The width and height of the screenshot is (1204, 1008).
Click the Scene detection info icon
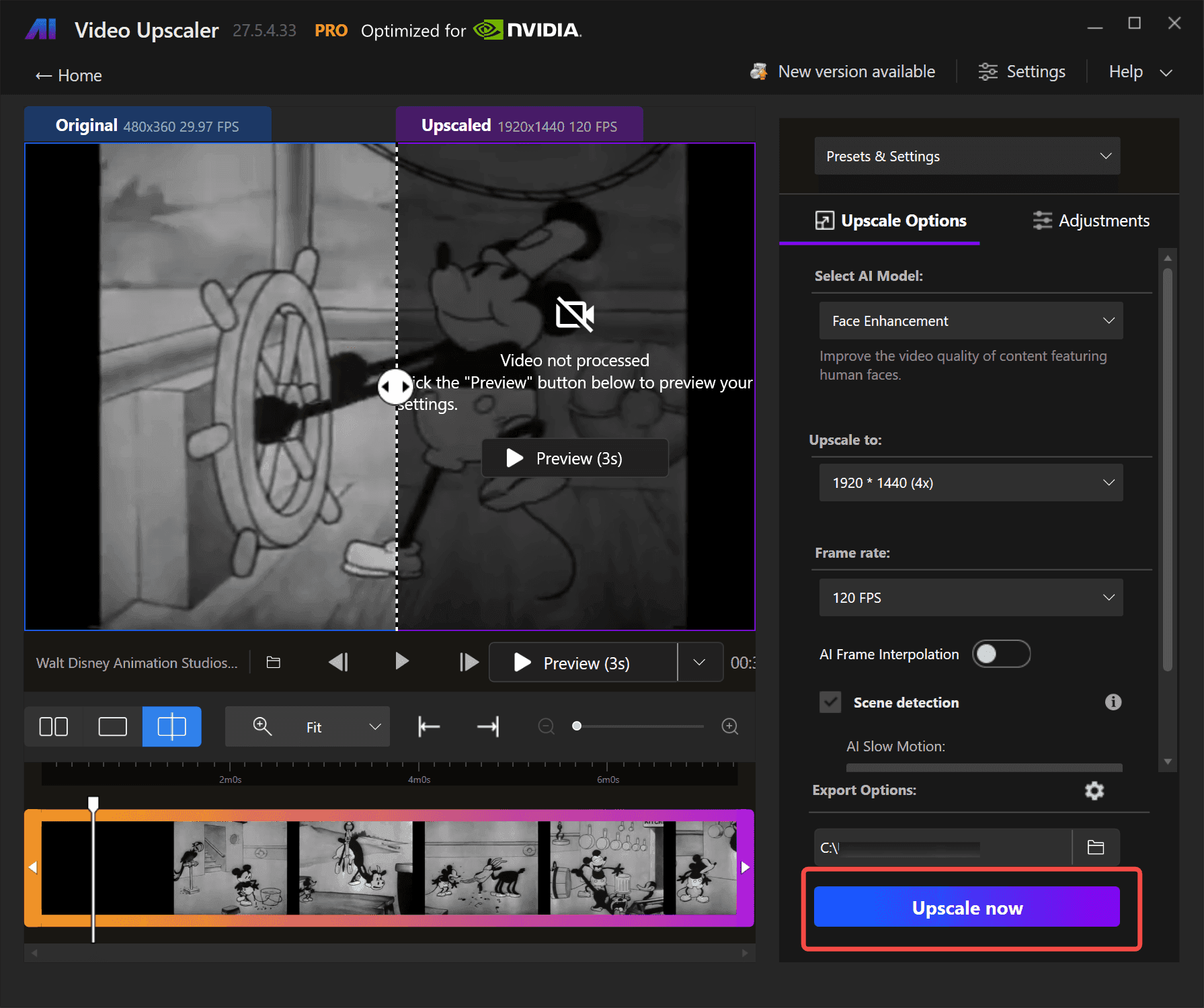click(x=1113, y=702)
